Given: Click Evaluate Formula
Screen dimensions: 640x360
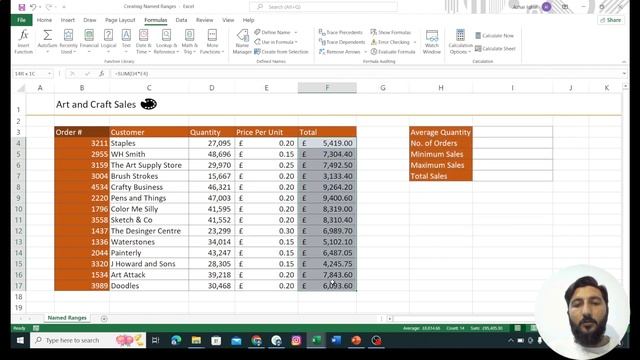Looking at the screenshot, I should (393, 52).
